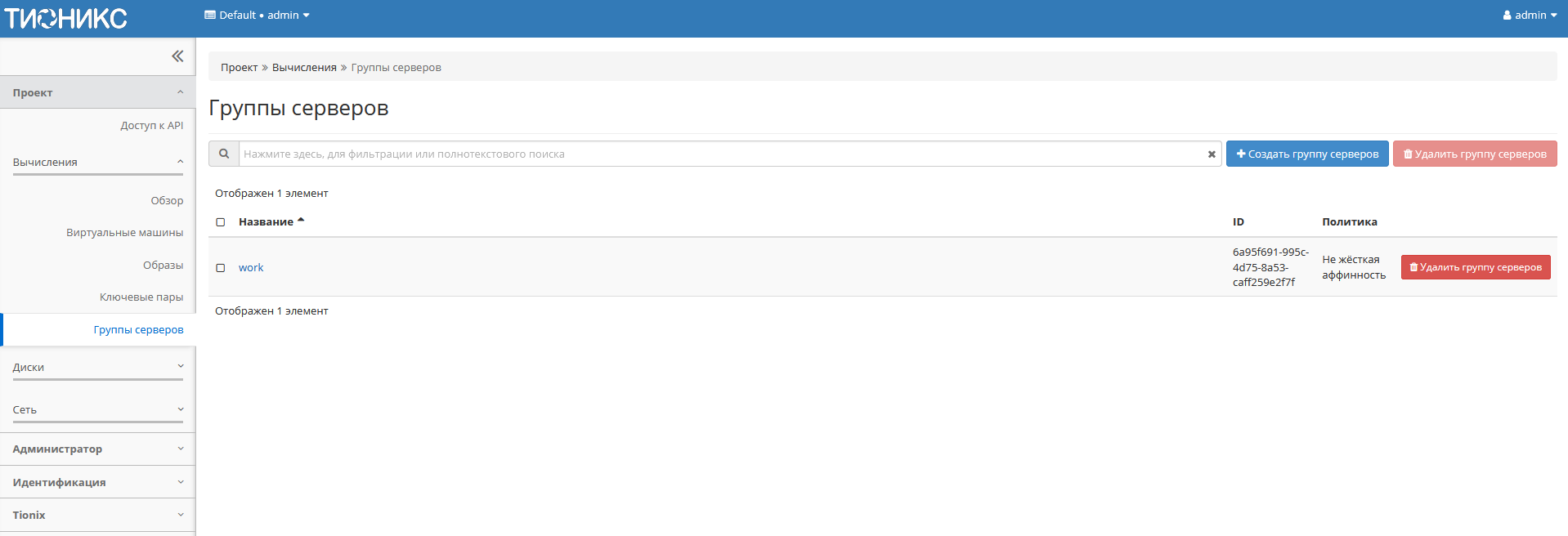Clear the search field with X icon
1568x536 pixels.
(x=1212, y=154)
